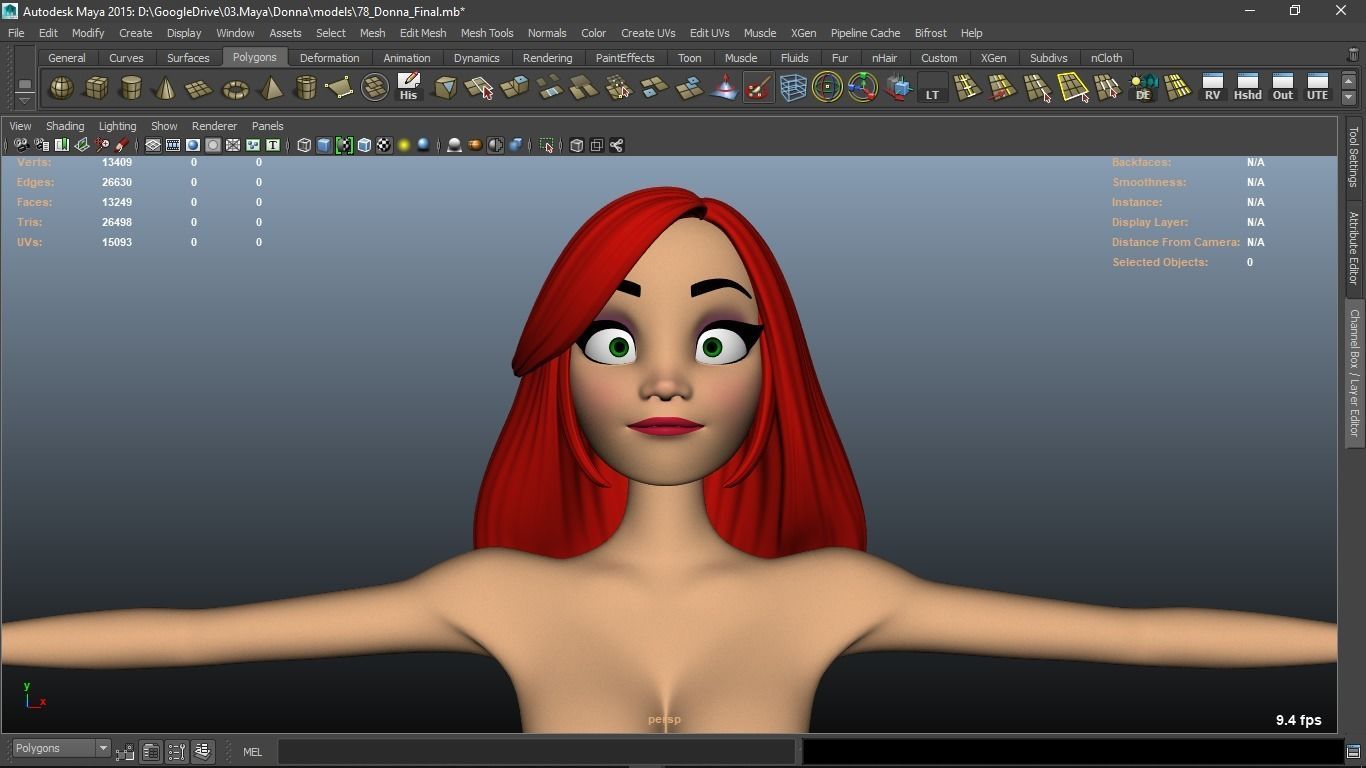Viewport: 1366px width, 768px height.
Task: Open viewport View dropdown menu
Action: (20, 126)
